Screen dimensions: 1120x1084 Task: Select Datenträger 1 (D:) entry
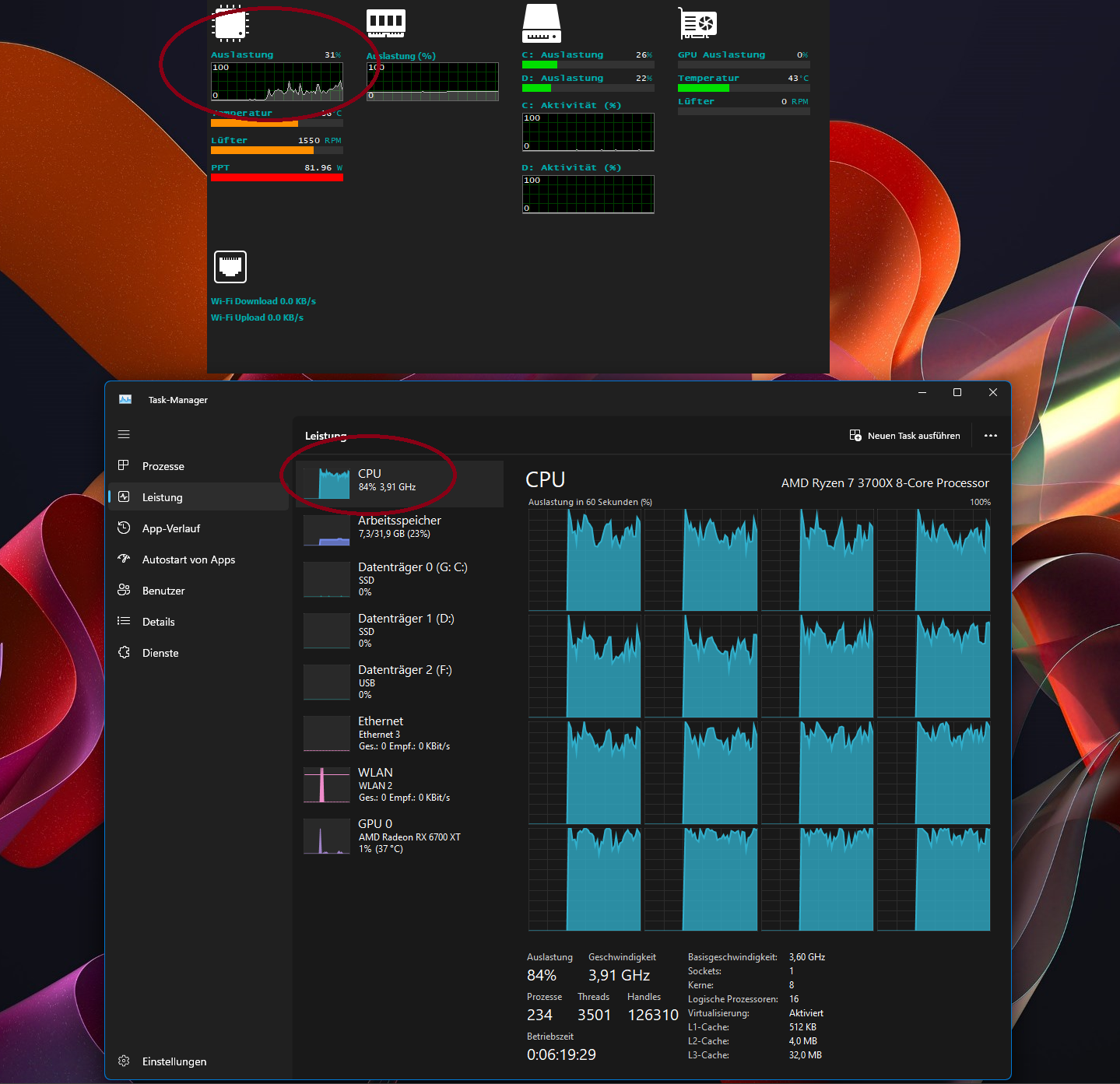pyautogui.click(x=400, y=631)
